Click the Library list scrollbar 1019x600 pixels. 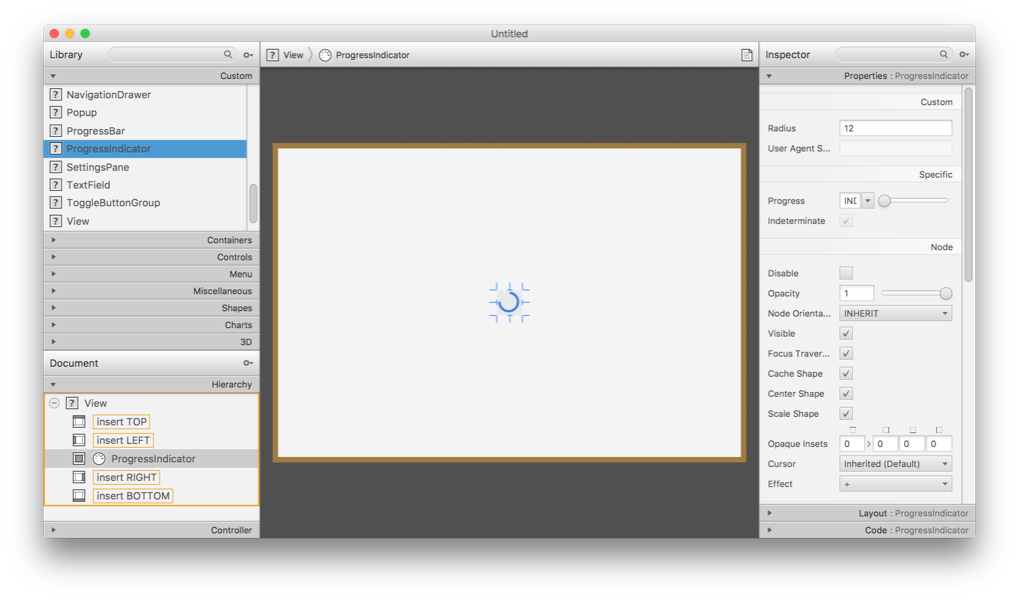253,202
